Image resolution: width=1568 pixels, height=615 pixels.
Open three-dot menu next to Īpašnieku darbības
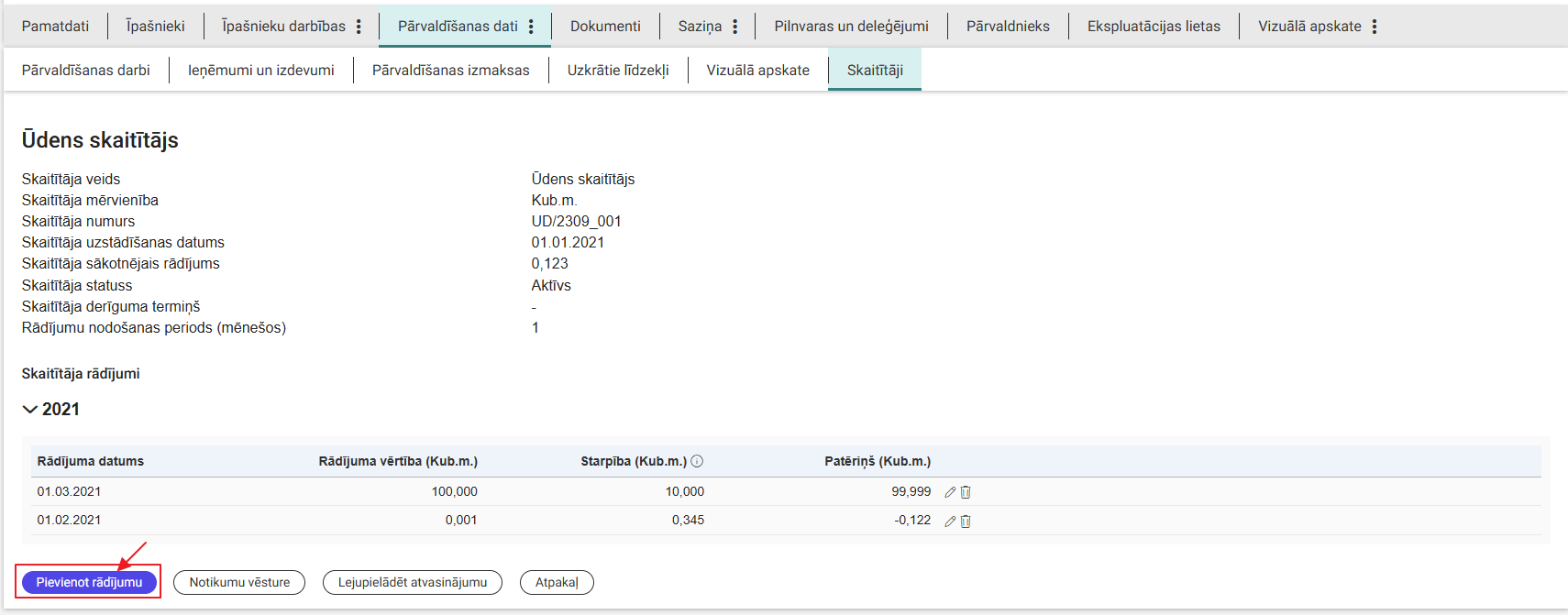click(x=359, y=27)
